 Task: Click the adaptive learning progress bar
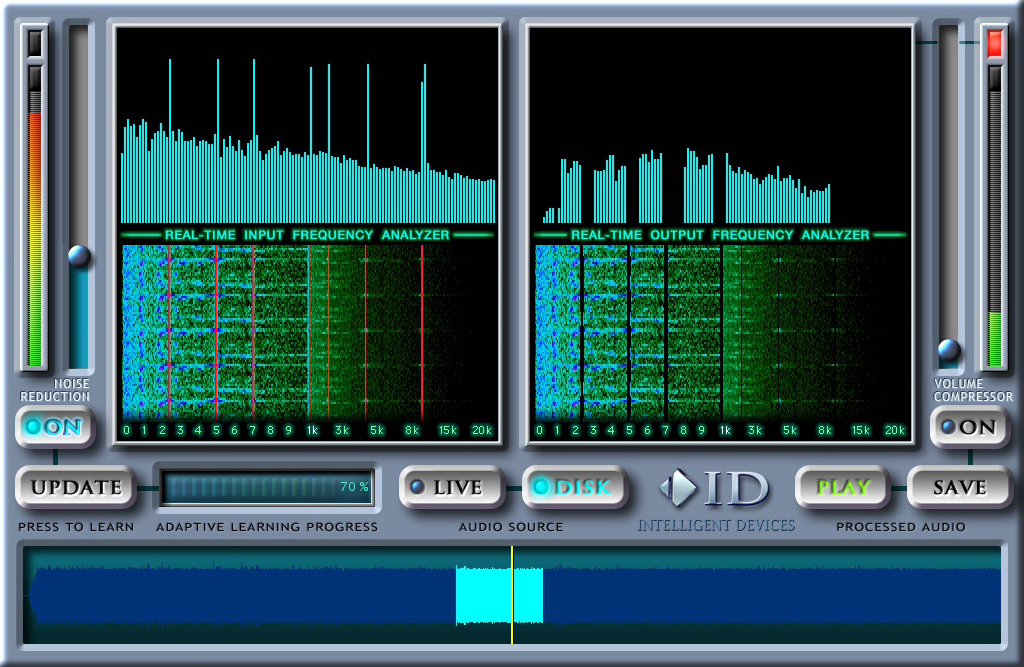point(267,487)
